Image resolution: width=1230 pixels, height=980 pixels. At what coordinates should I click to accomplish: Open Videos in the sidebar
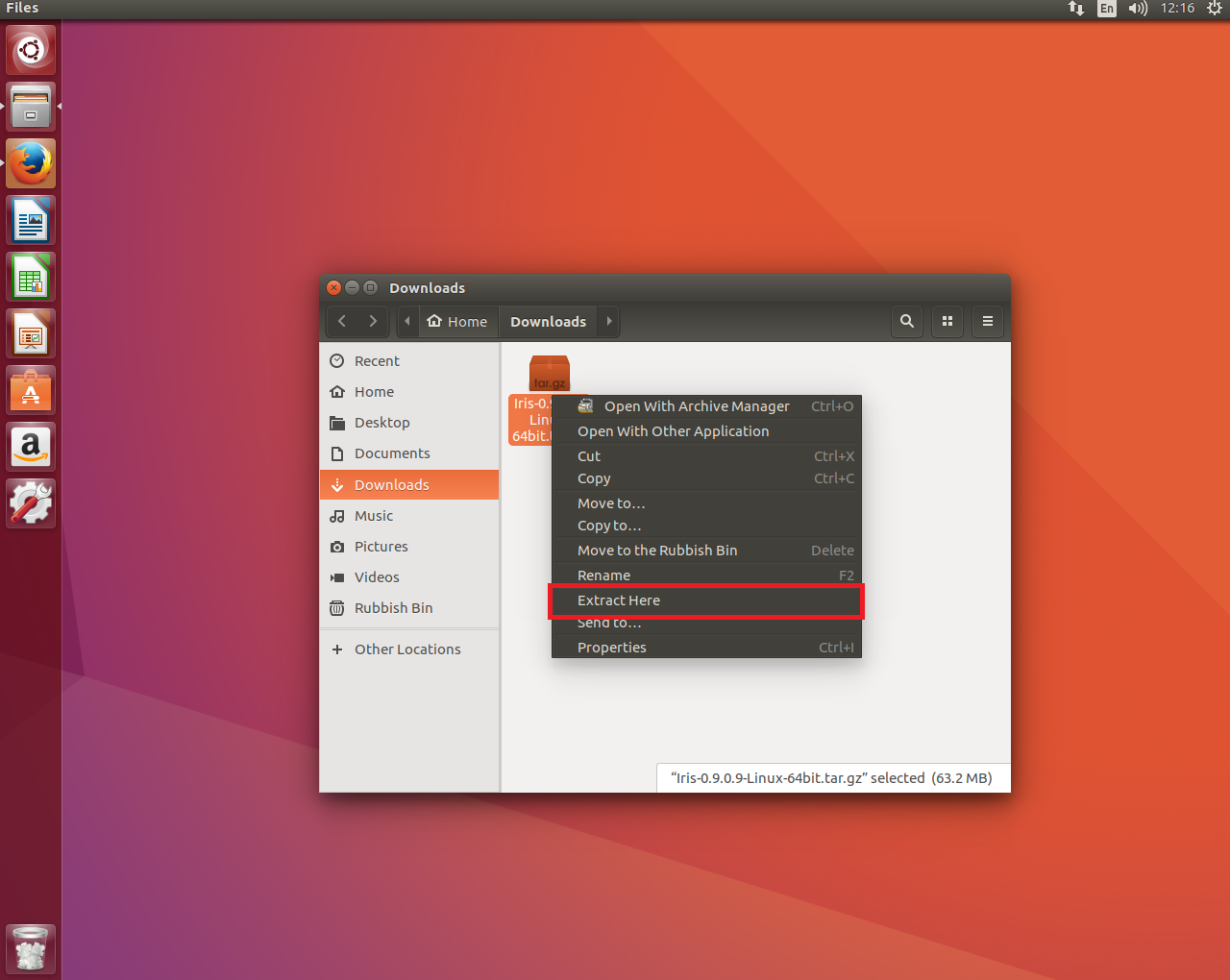[409, 577]
